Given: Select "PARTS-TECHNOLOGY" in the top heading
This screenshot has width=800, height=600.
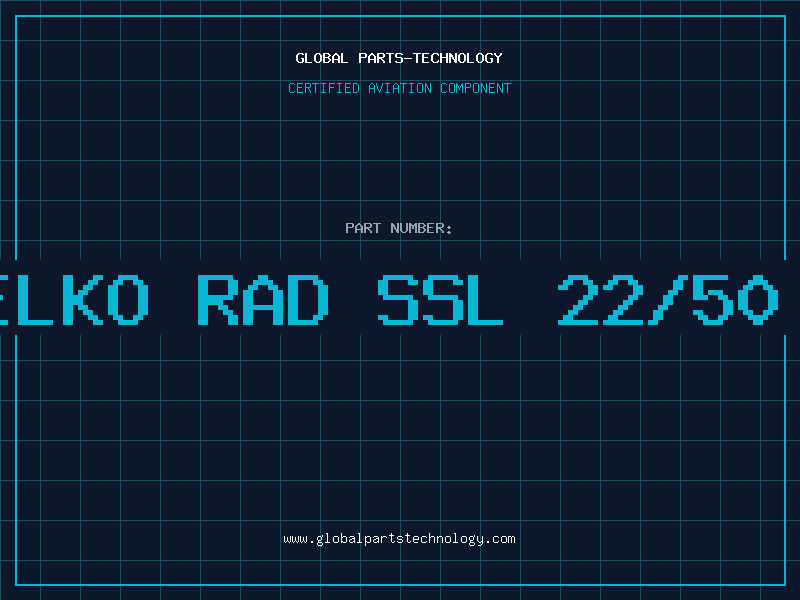Looking at the screenshot, I should click(x=430, y=58).
